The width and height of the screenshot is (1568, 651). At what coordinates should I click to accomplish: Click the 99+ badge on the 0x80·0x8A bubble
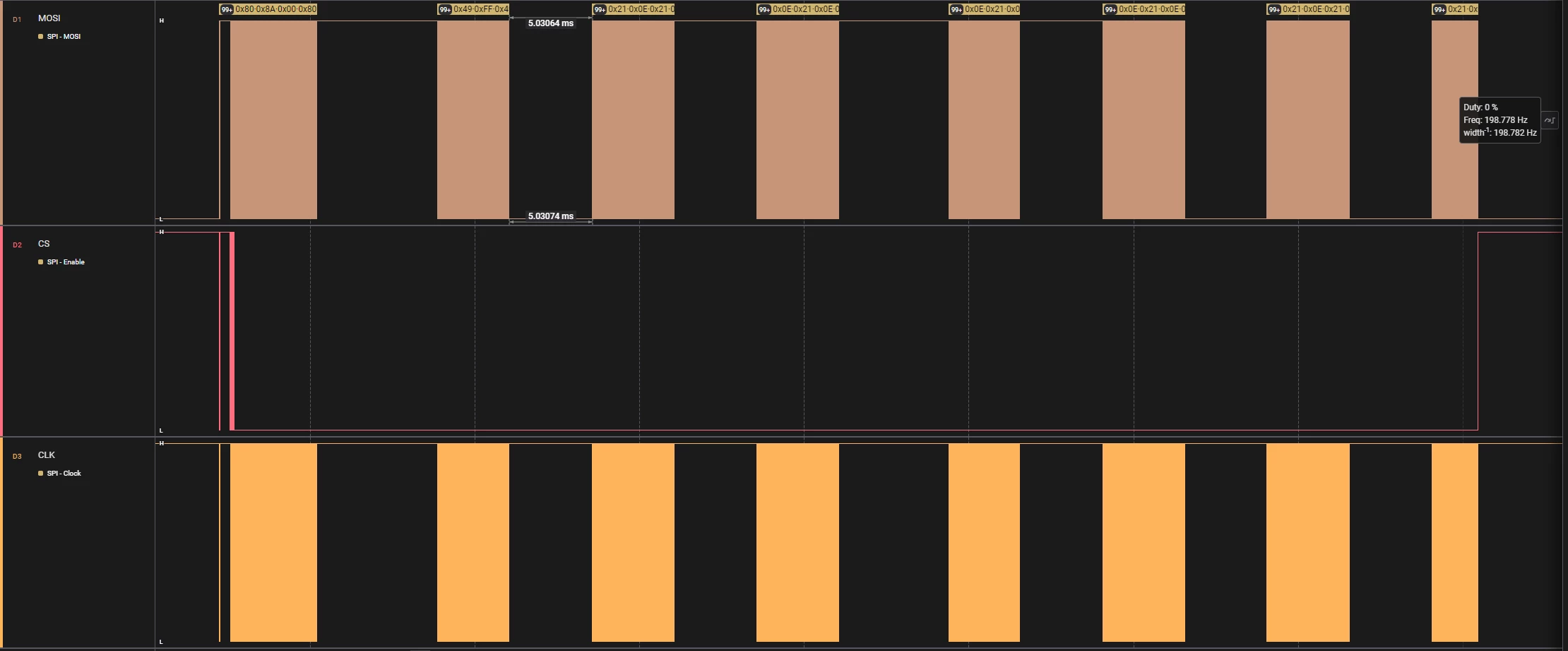227,9
